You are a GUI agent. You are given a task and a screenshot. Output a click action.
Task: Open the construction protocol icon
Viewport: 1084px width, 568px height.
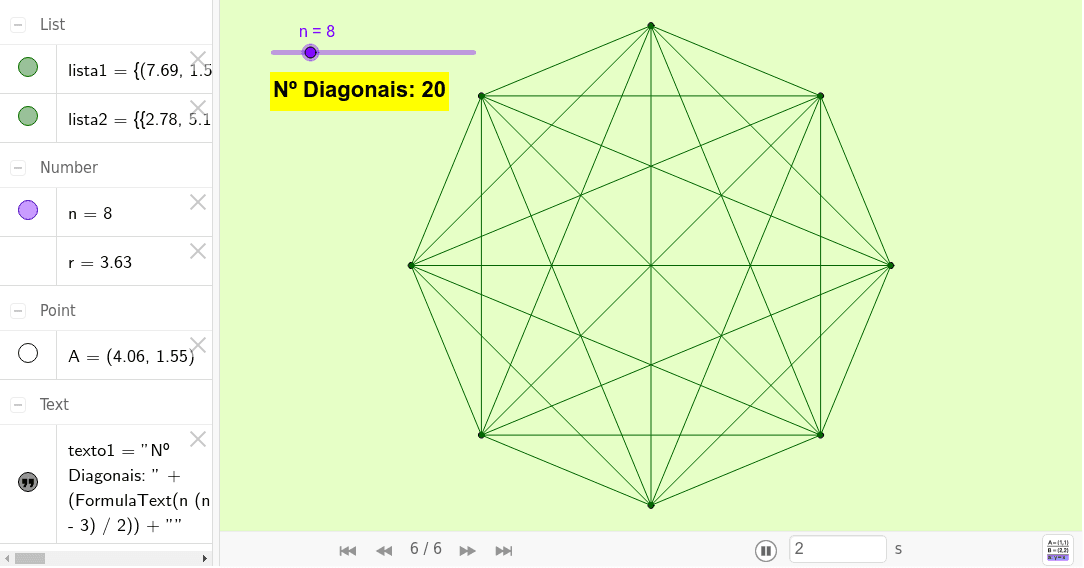(1058, 550)
